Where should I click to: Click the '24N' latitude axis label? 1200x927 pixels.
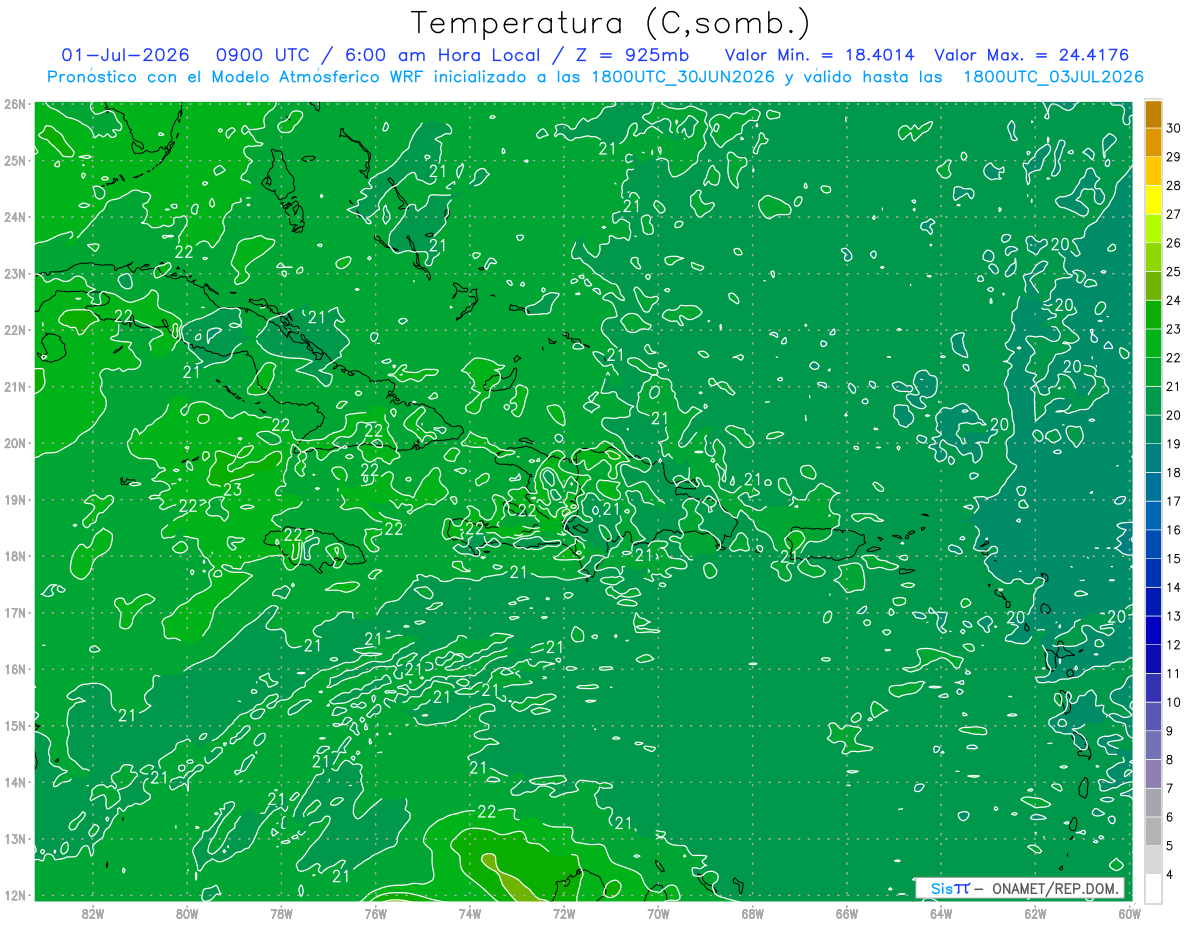click(x=14, y=217)
